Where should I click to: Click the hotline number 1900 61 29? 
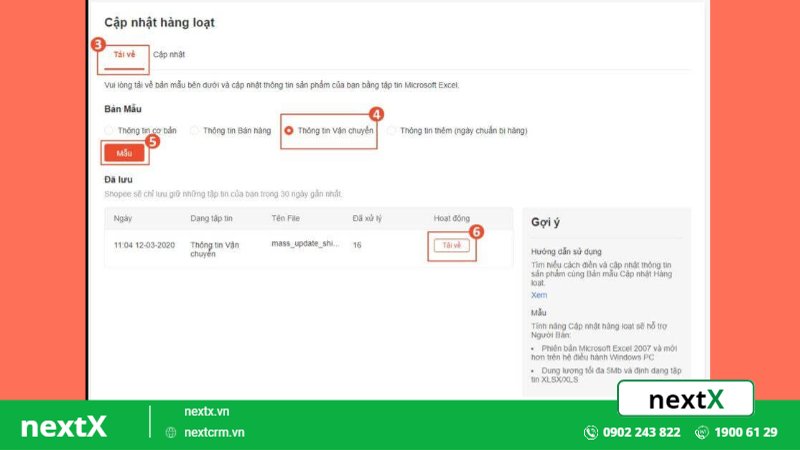[746, 433]
